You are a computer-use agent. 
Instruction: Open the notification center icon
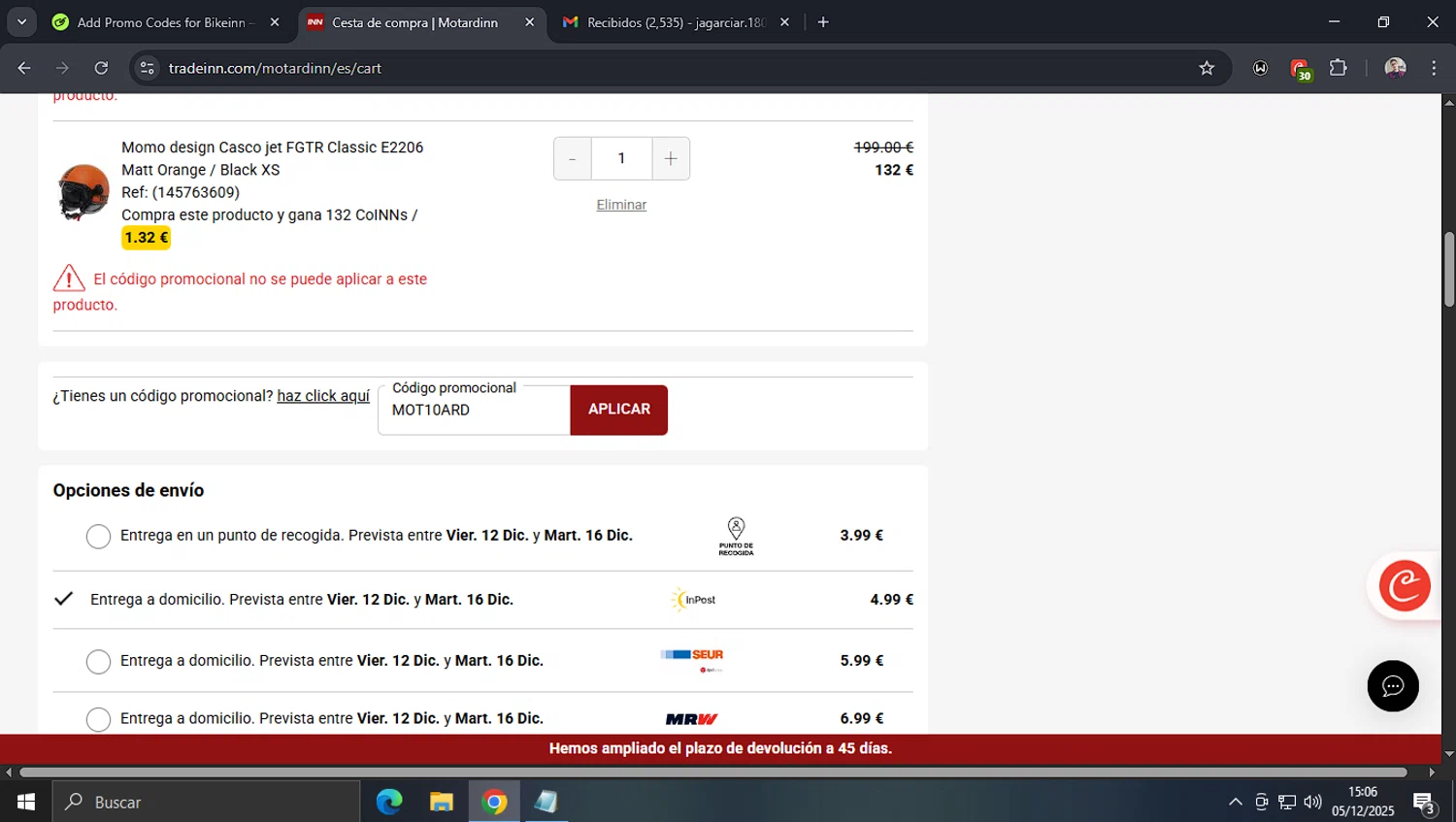tap(1425, 804)
